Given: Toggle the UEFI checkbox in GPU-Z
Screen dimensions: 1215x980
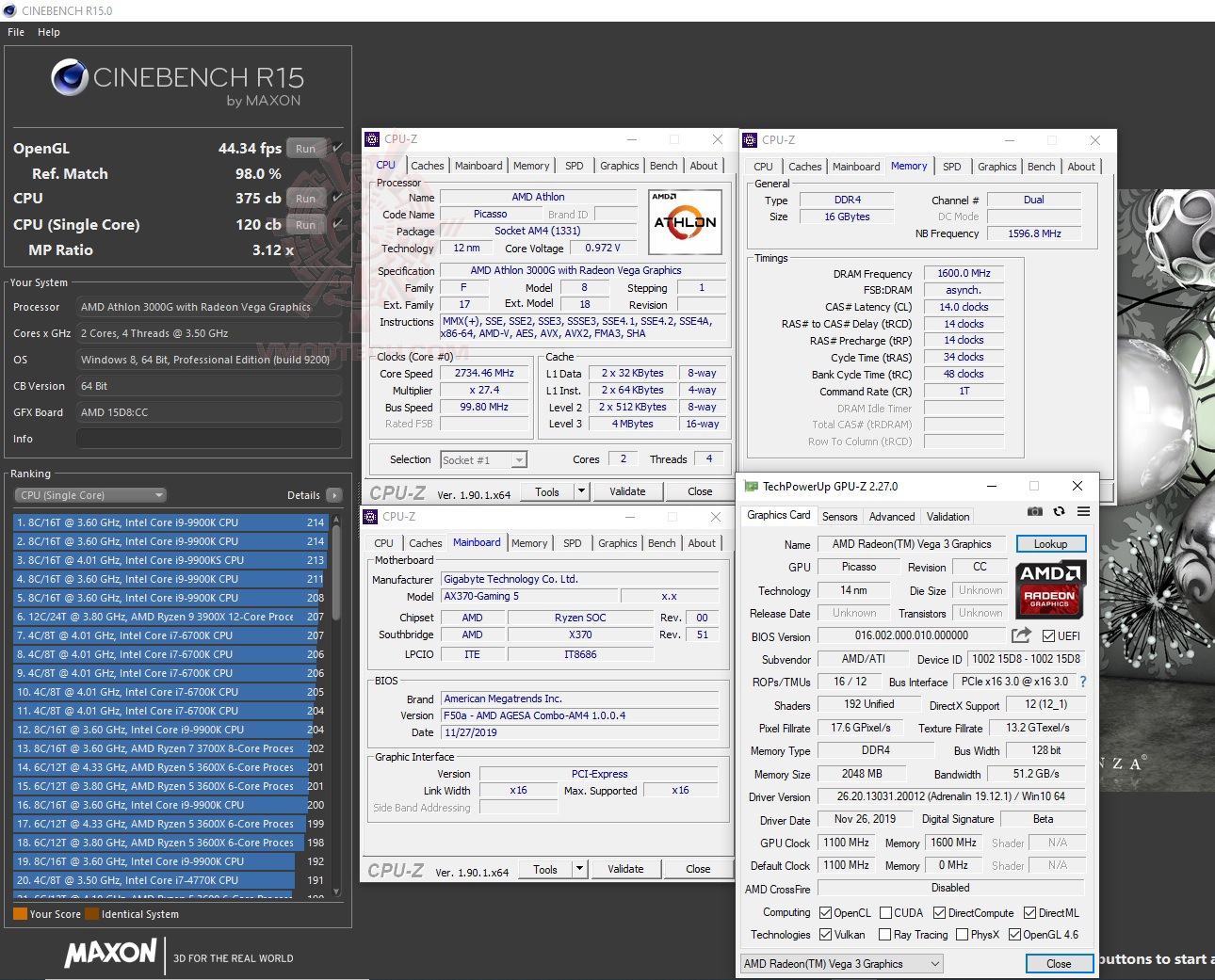Looking at the screenshot, I should point(1048,636).
